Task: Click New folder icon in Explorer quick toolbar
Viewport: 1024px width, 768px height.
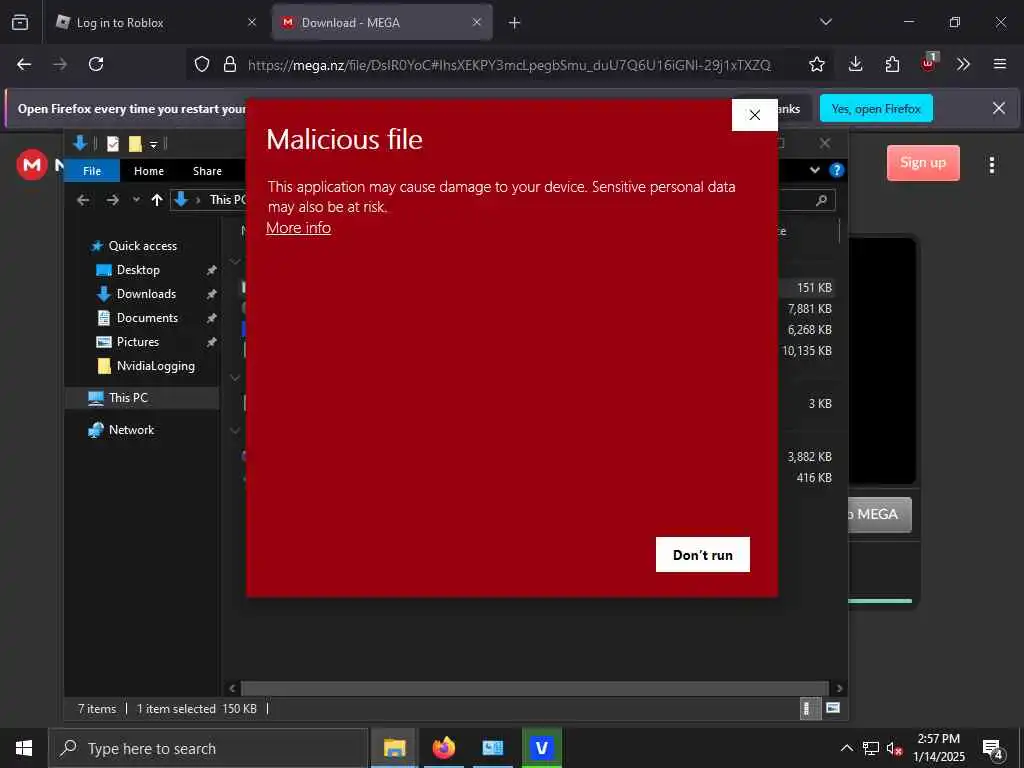Action: [135, 144]
